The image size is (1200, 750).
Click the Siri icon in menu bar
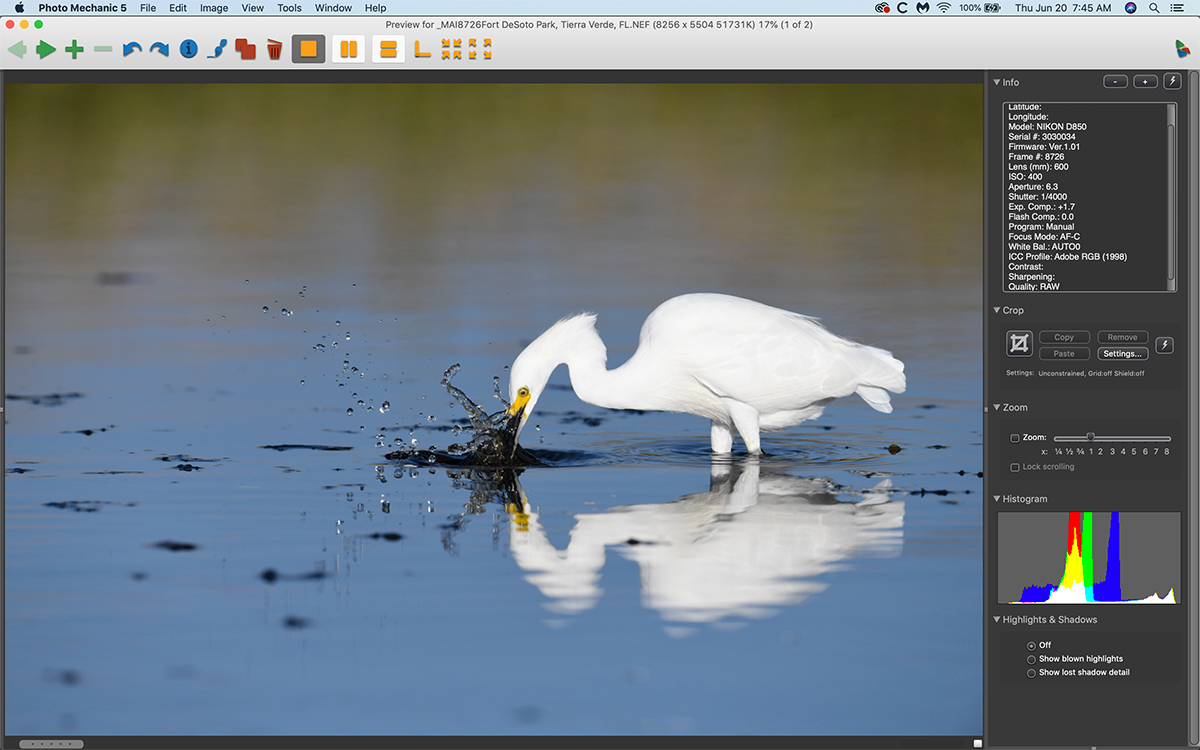[x=1130, y=8]
